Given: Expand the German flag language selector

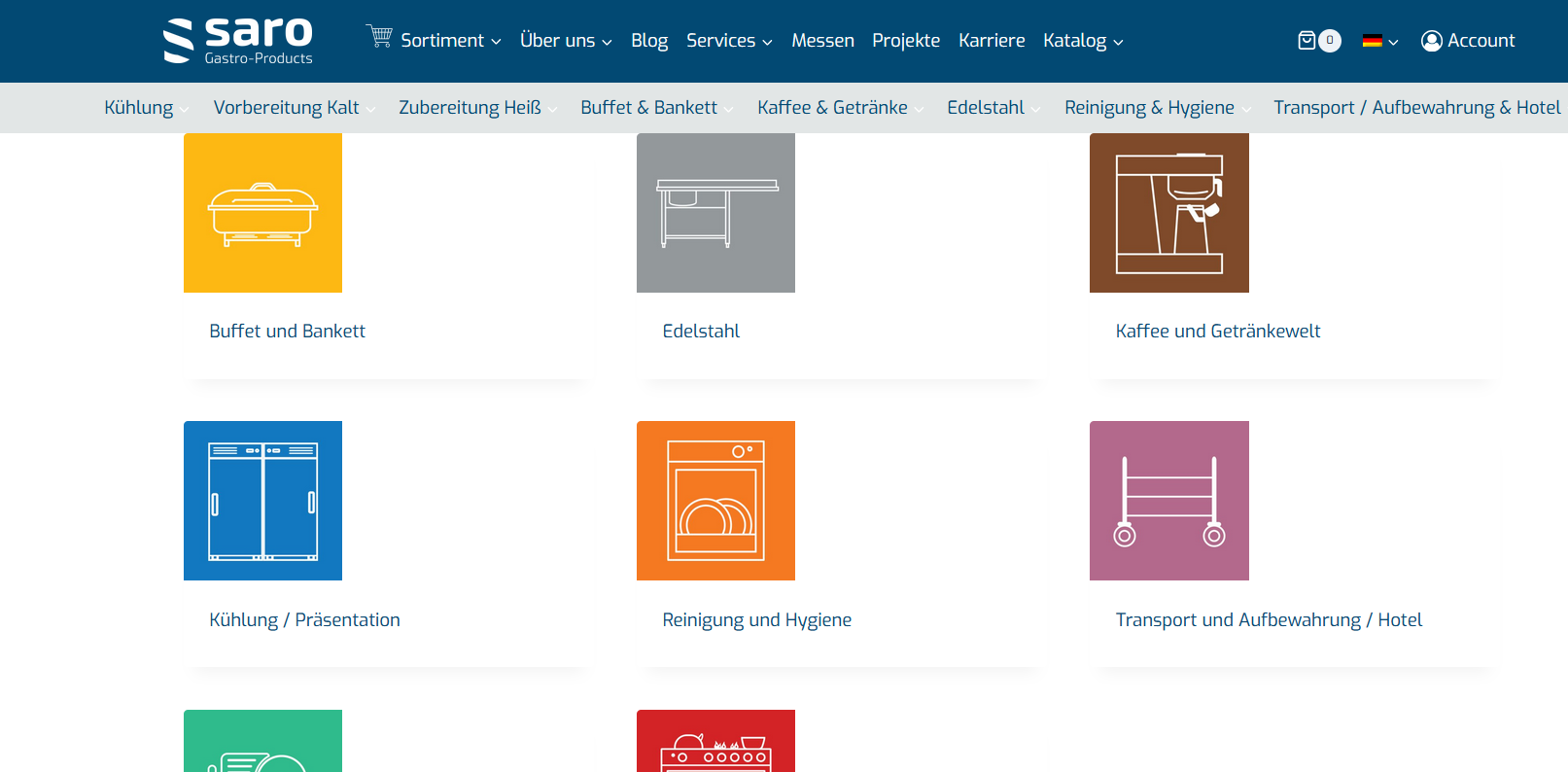Looking at the screenshot, I should [1379, 41].
